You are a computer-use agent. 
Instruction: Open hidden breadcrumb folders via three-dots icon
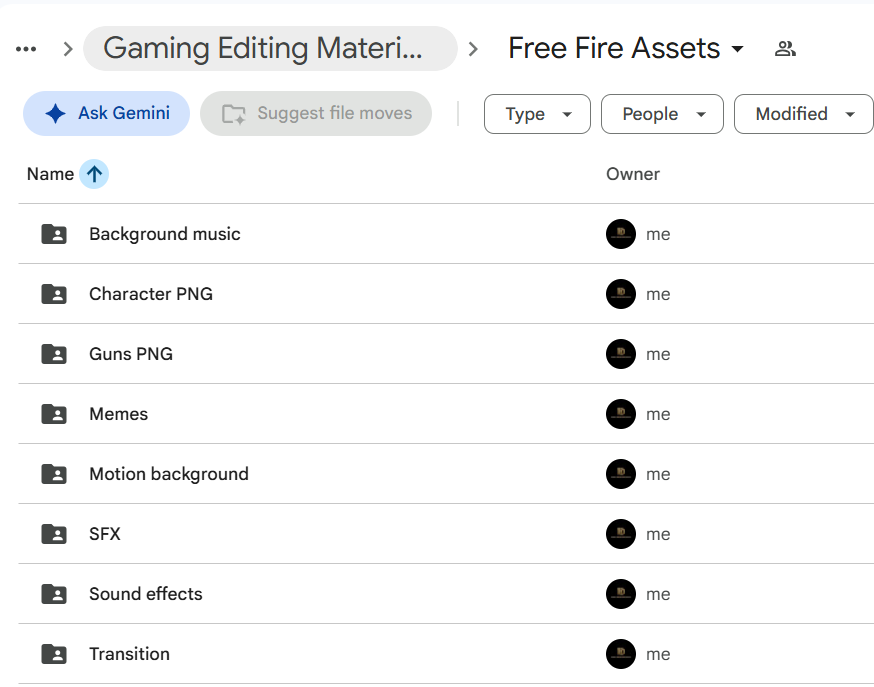pyautogui.click(x=26, y=49)
